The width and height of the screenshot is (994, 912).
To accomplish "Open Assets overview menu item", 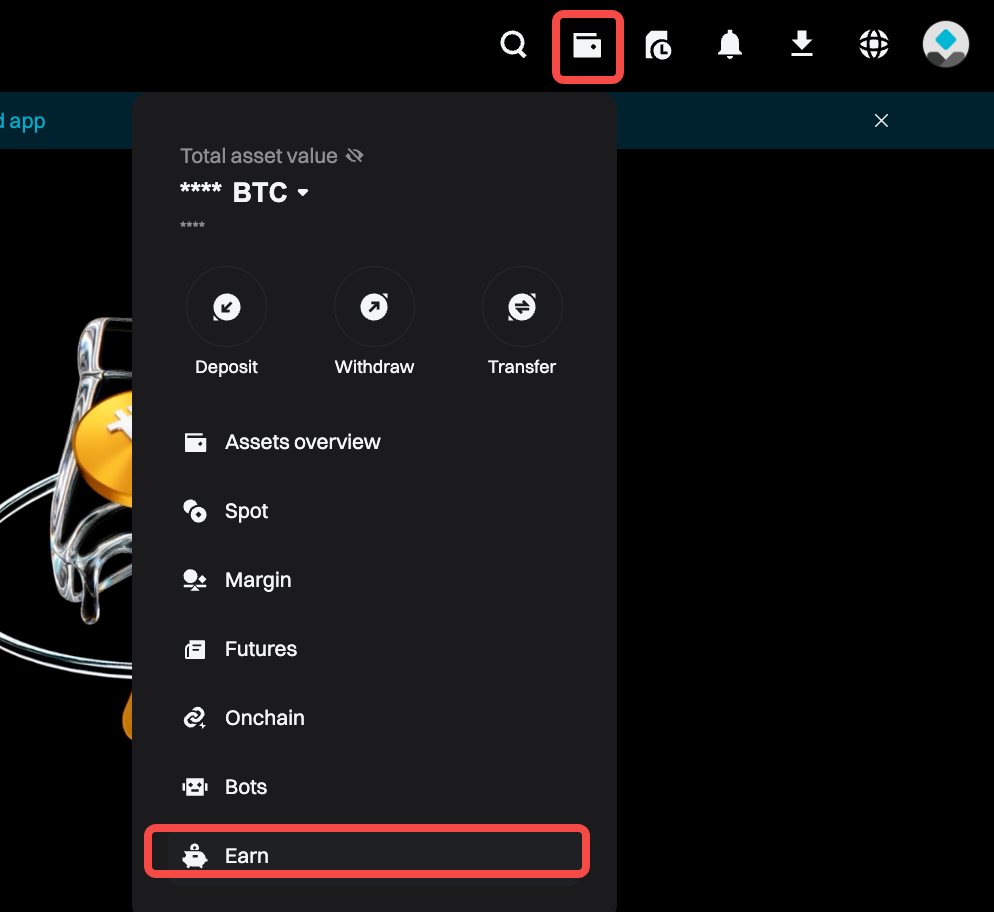I will point(302,442).
